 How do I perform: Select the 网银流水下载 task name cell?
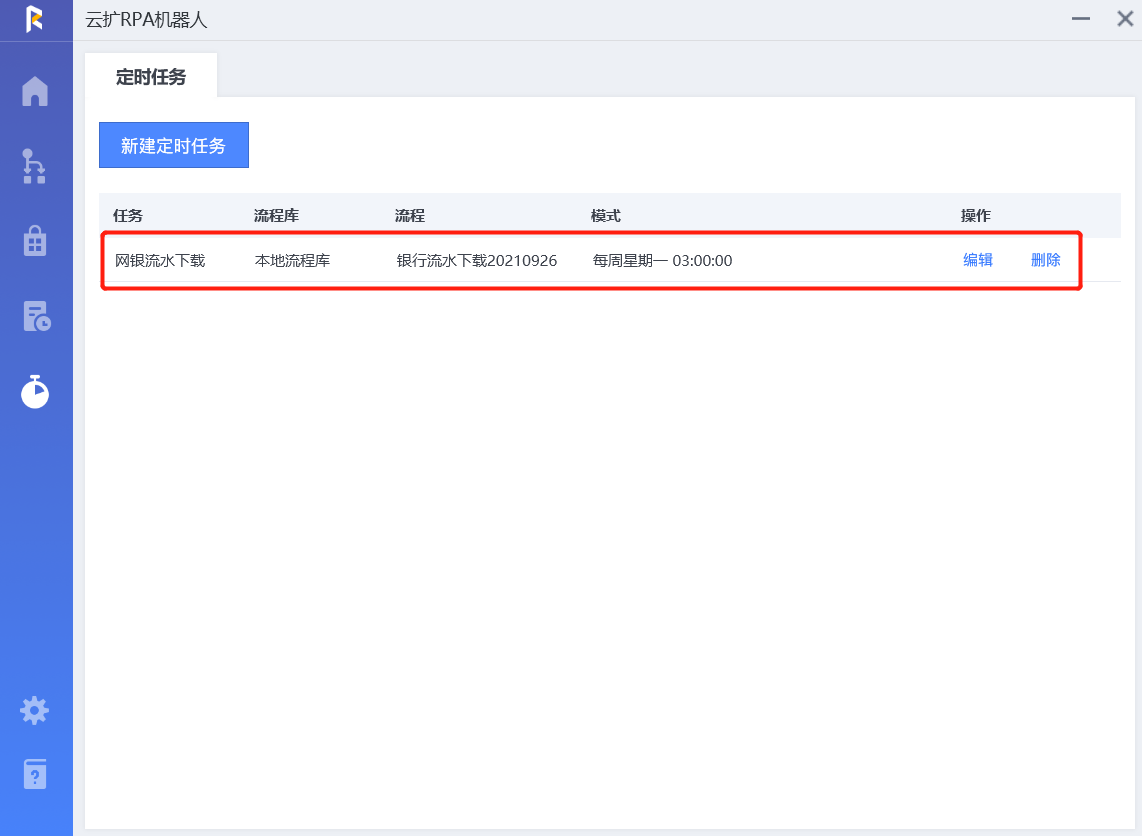click(160, 261)
